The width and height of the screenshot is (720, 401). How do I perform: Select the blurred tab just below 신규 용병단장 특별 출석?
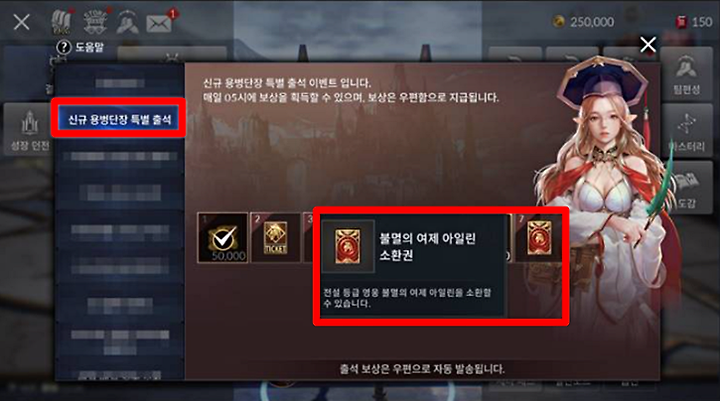tap(119, 156)
